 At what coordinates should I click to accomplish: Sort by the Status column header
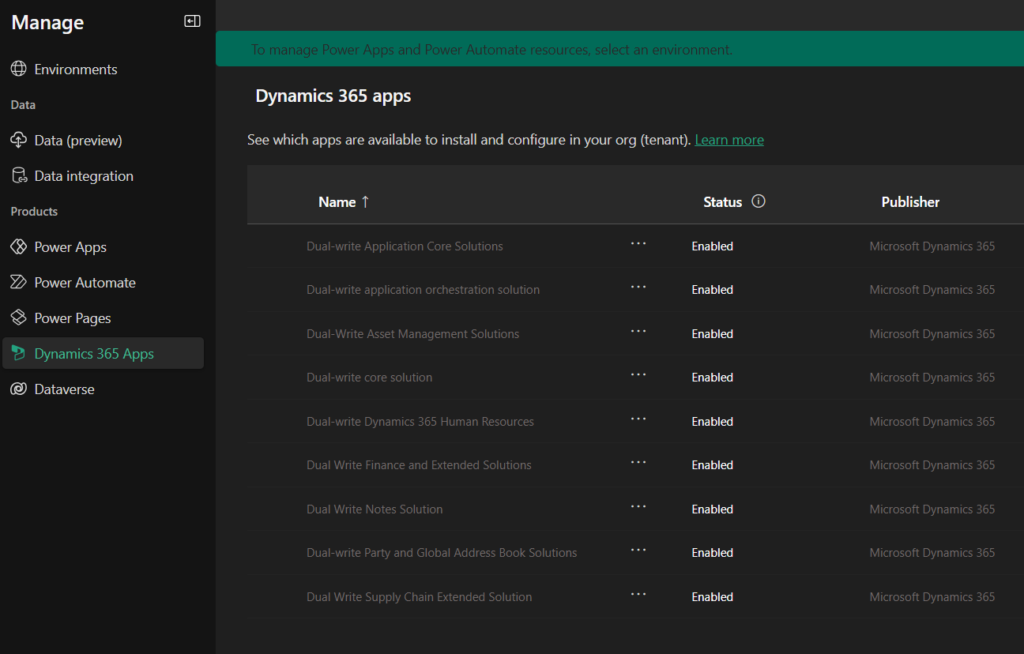(x=722, y=202)
